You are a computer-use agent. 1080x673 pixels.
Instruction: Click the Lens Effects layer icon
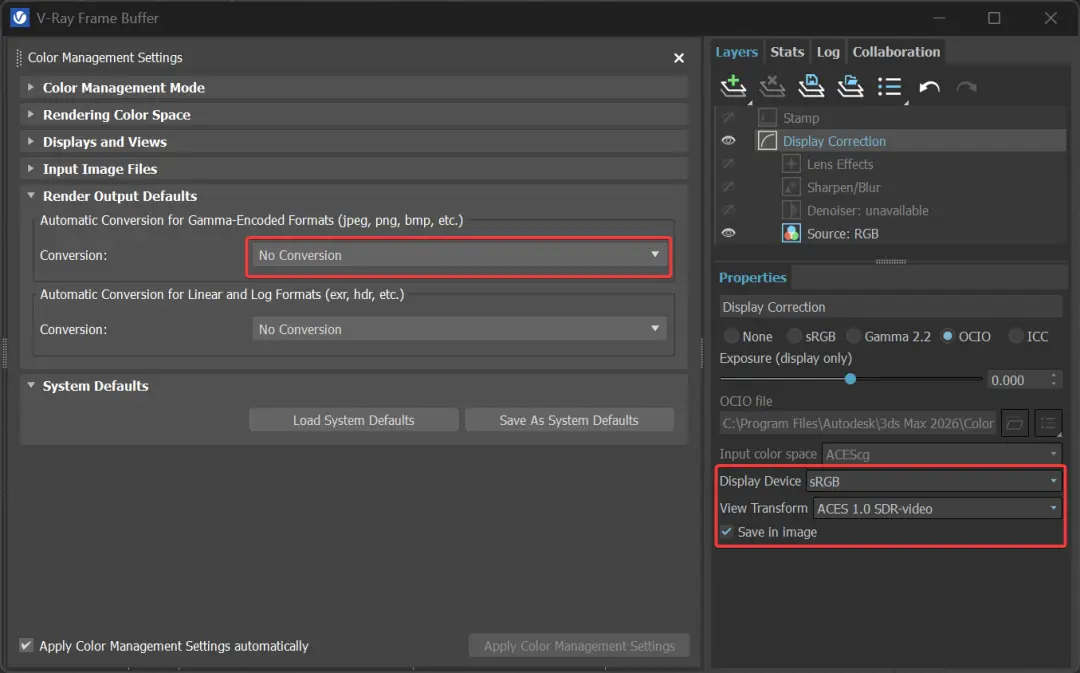click(791, 164)
